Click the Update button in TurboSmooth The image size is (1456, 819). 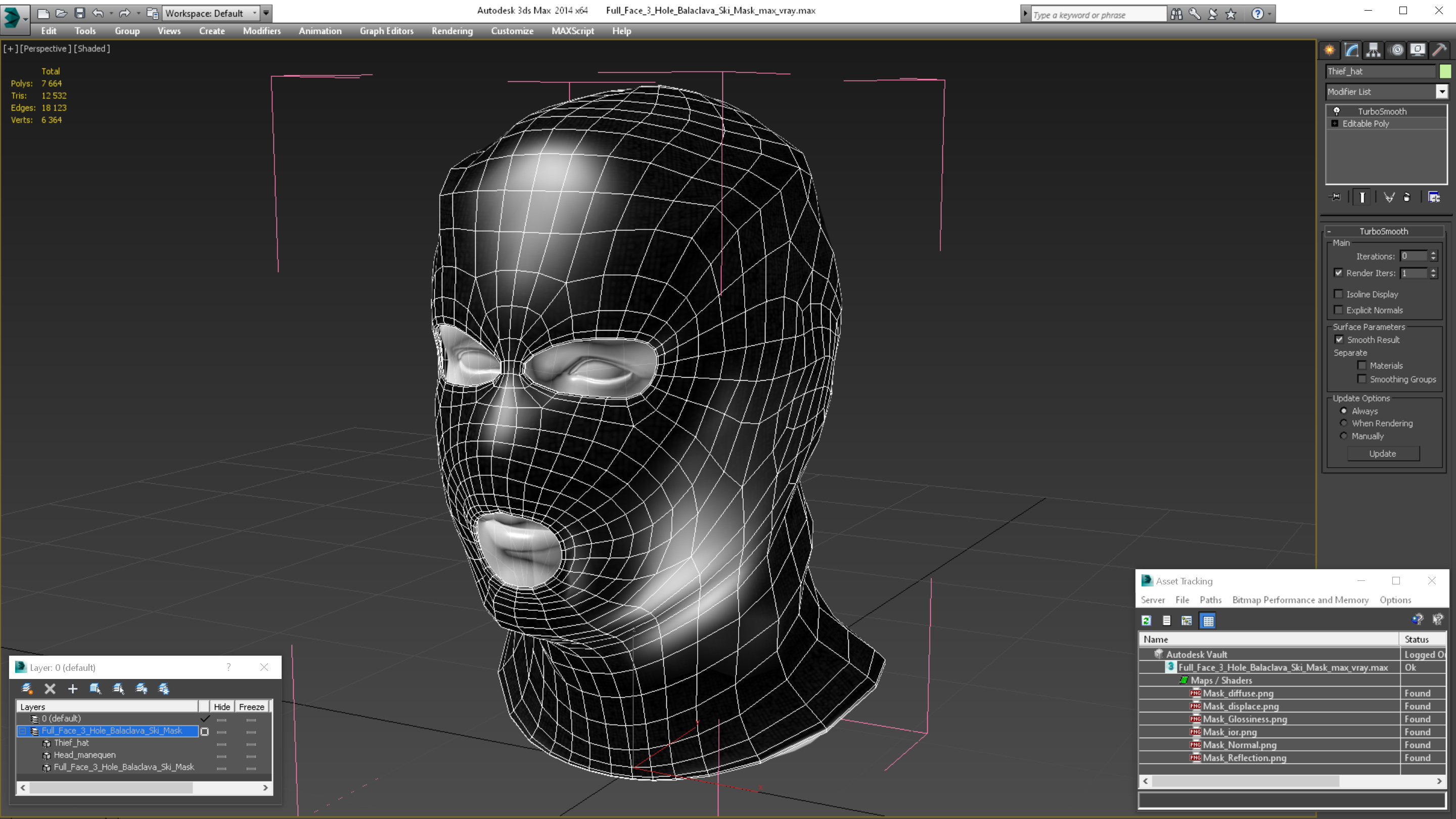tap(1383, 453)
